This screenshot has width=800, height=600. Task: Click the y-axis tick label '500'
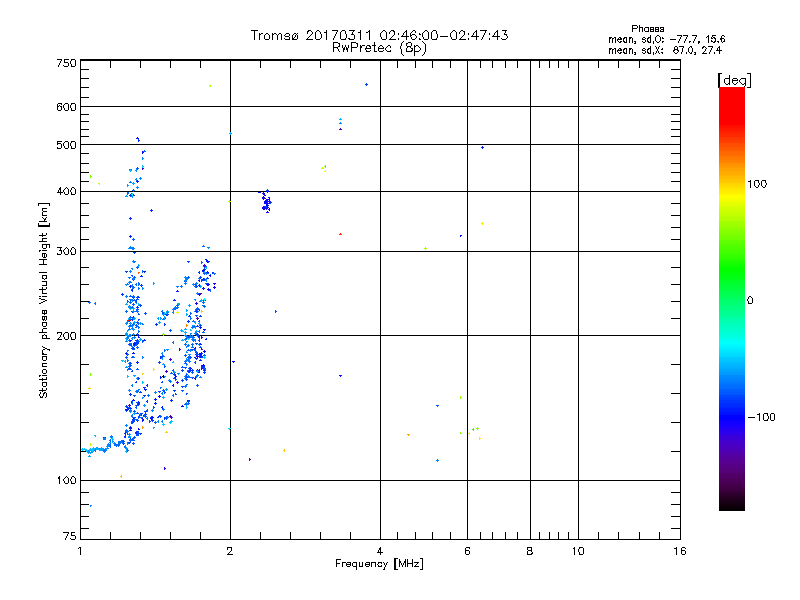tap(66, 145)
